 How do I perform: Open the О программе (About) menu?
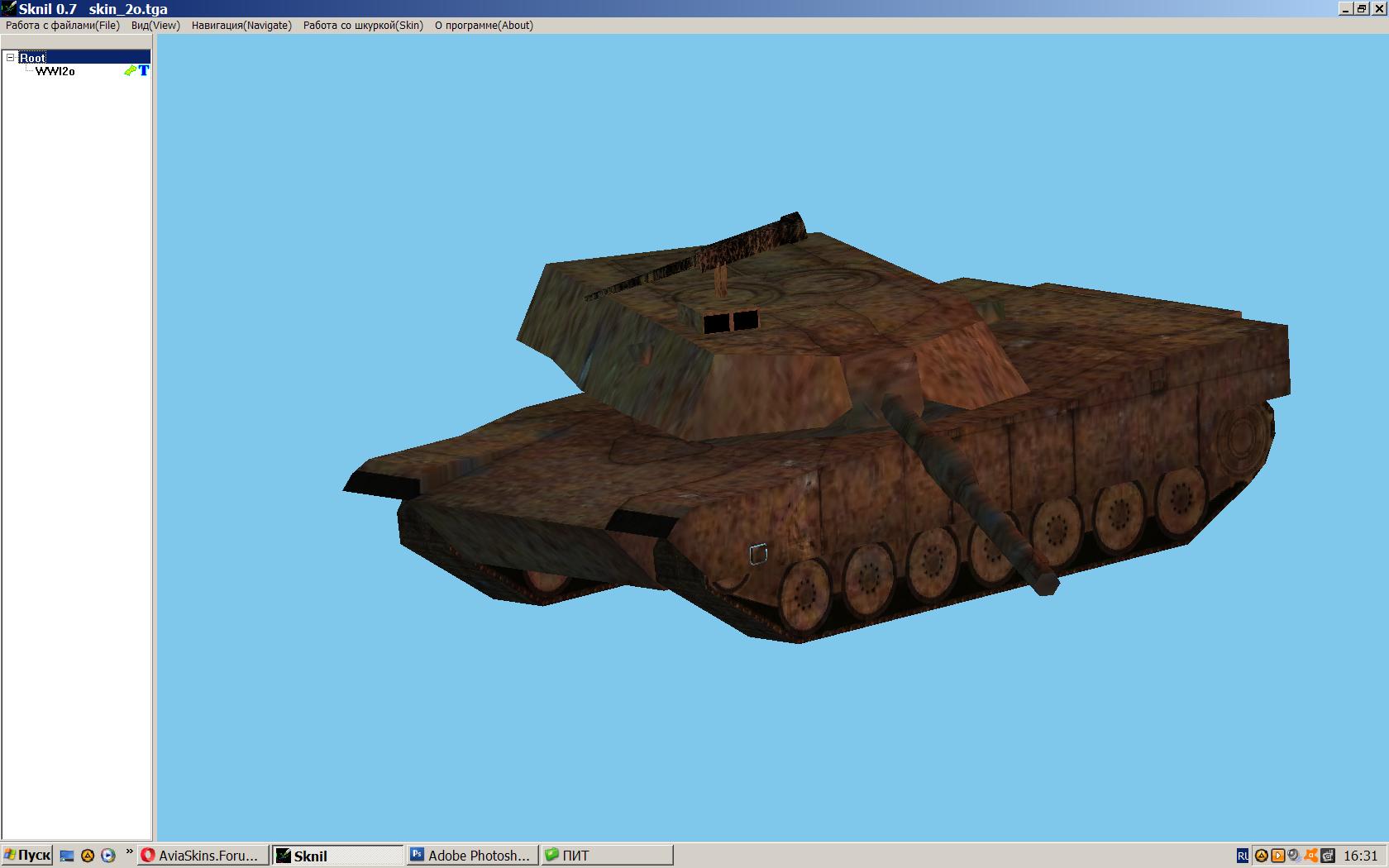[484, 26]
